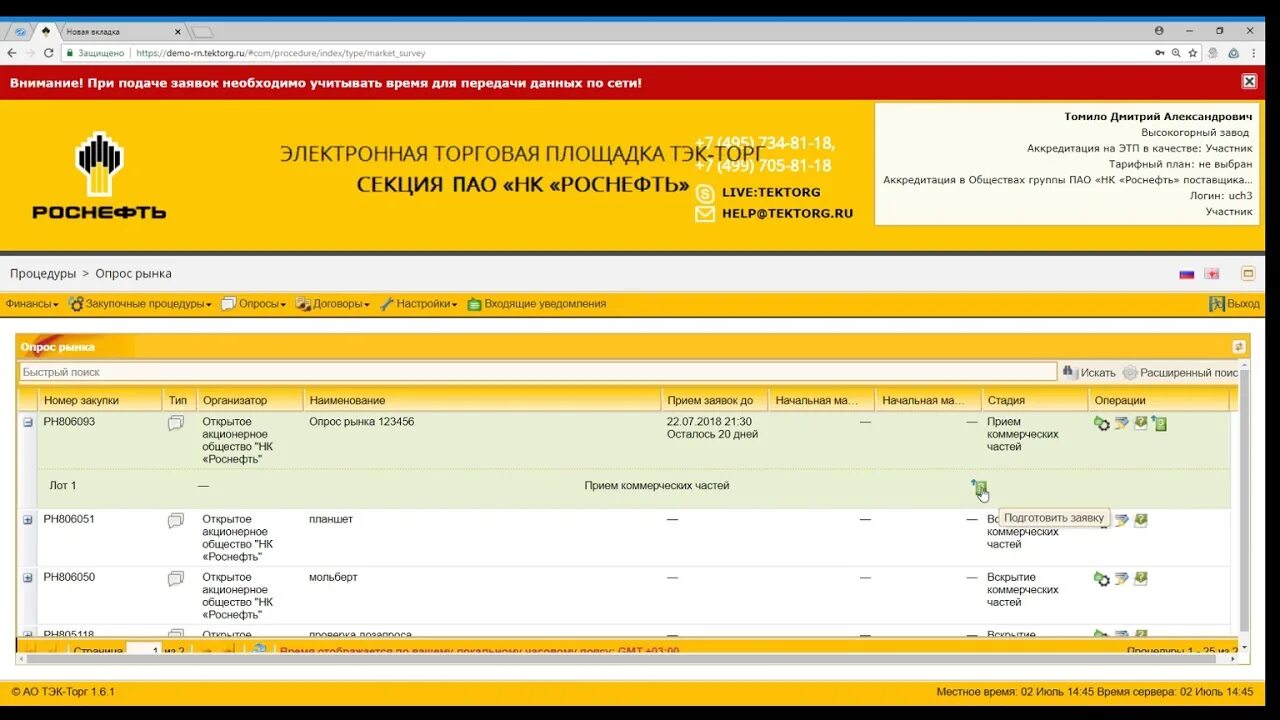Go back in browser
Viewport: 1280px width, 720px height.
[12, 53]
